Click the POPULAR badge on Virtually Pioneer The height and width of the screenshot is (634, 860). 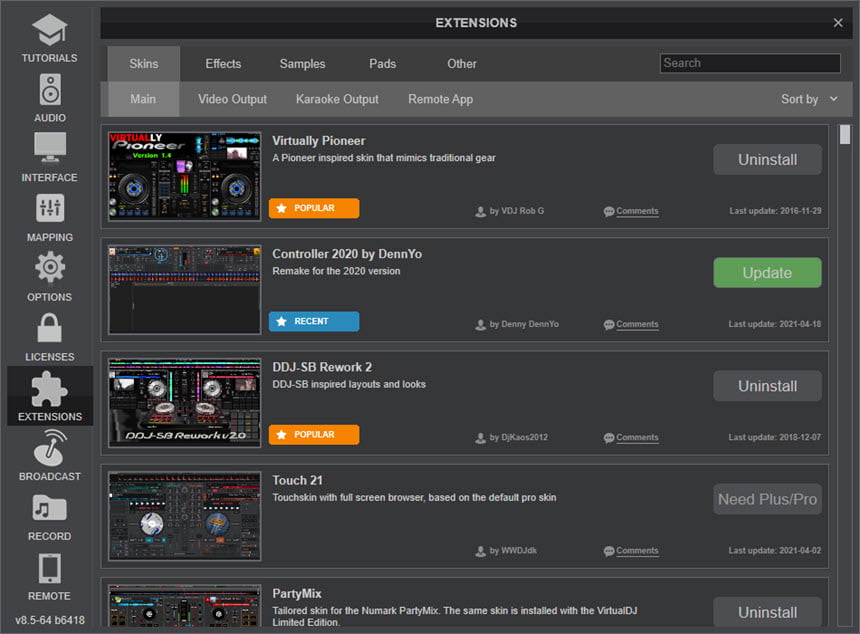(x=314, y=208)
